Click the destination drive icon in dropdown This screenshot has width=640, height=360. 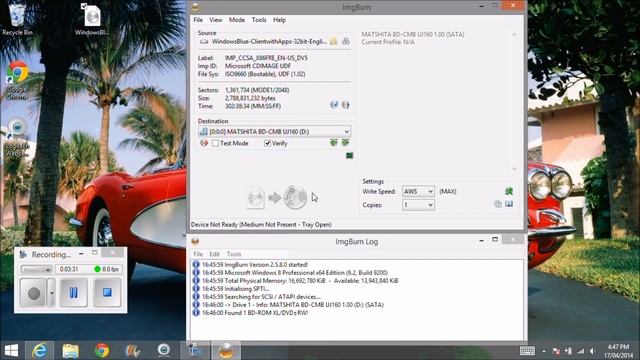[x=203, y=131]
